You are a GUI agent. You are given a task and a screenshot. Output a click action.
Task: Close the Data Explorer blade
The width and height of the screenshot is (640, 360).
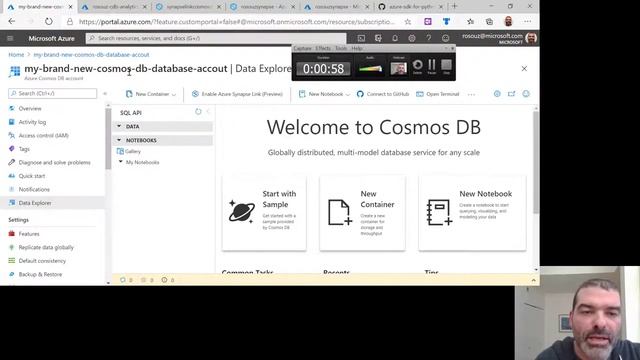[x=524, y=69]
